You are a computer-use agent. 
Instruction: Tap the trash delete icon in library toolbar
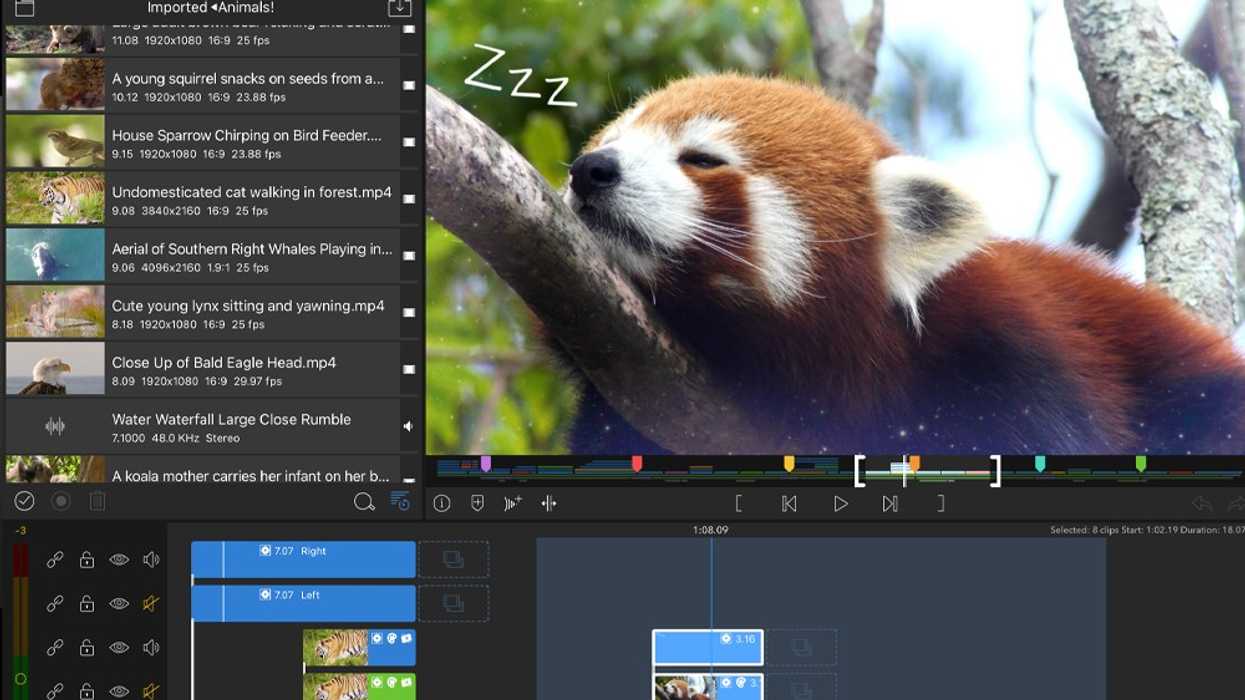tap(97, 501)
